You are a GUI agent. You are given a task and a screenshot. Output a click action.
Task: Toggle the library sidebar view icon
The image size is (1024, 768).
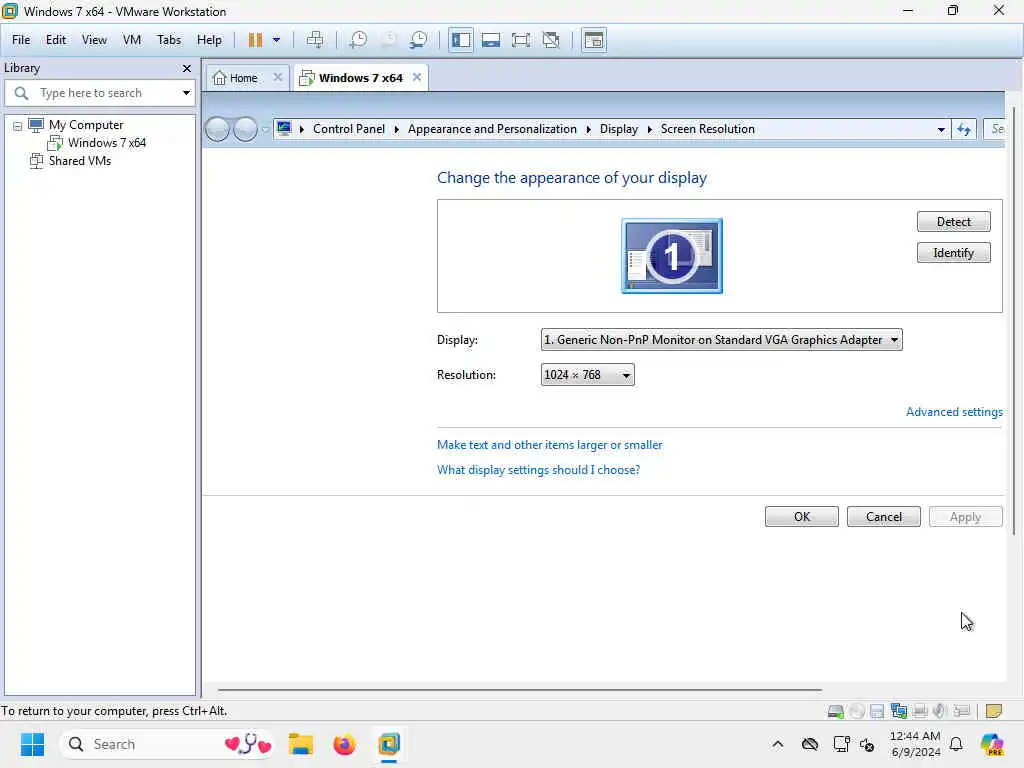[x=461, y=40]
